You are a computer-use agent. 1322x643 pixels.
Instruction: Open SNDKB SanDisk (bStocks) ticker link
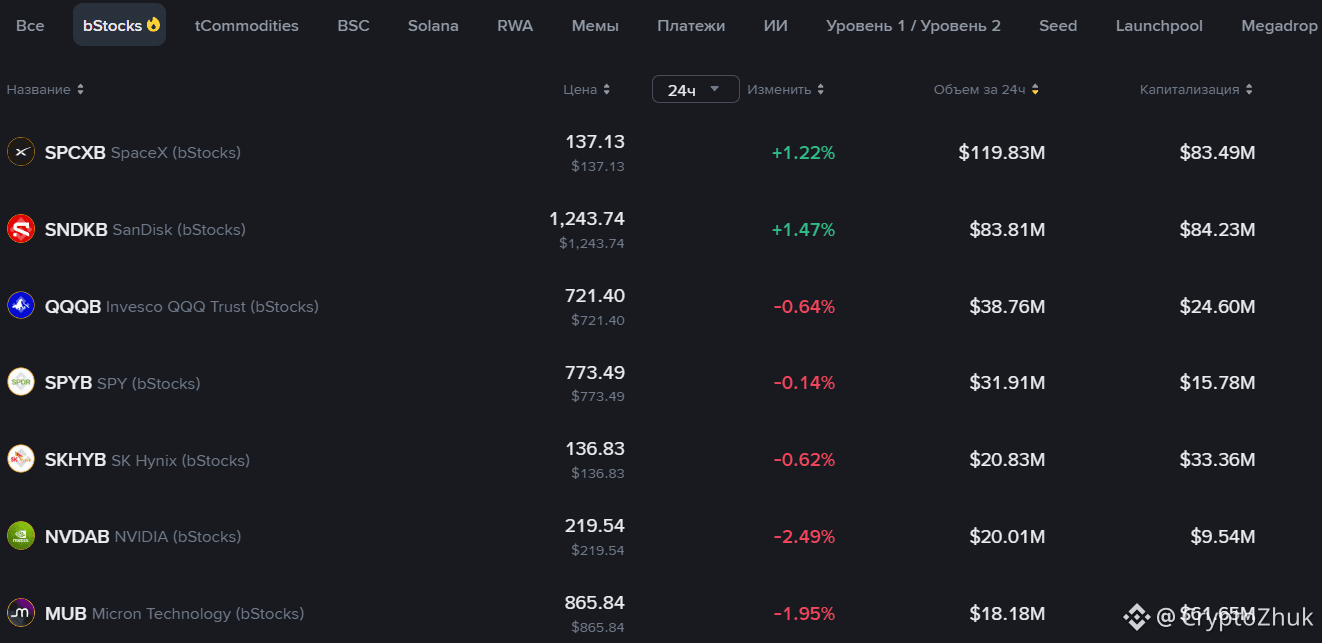[145, 230]
